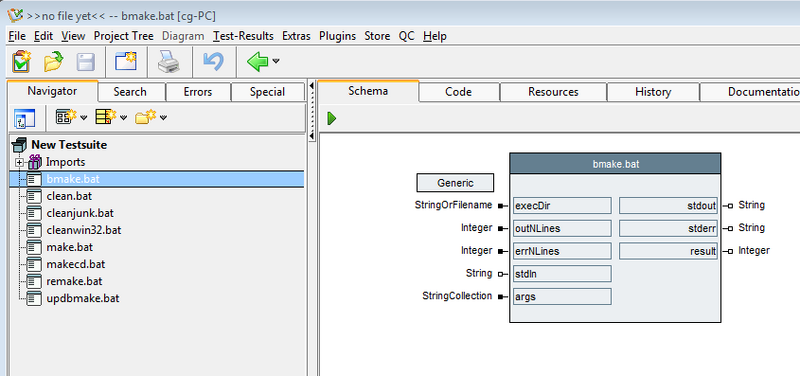Open the dropdown beside the green Back arrow
Screen dimensions: 800x376
(276, 61)
